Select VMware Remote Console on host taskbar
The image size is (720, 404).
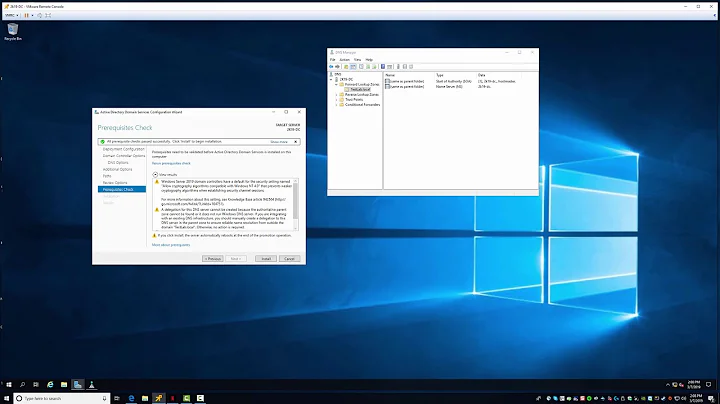click(158, 398)
